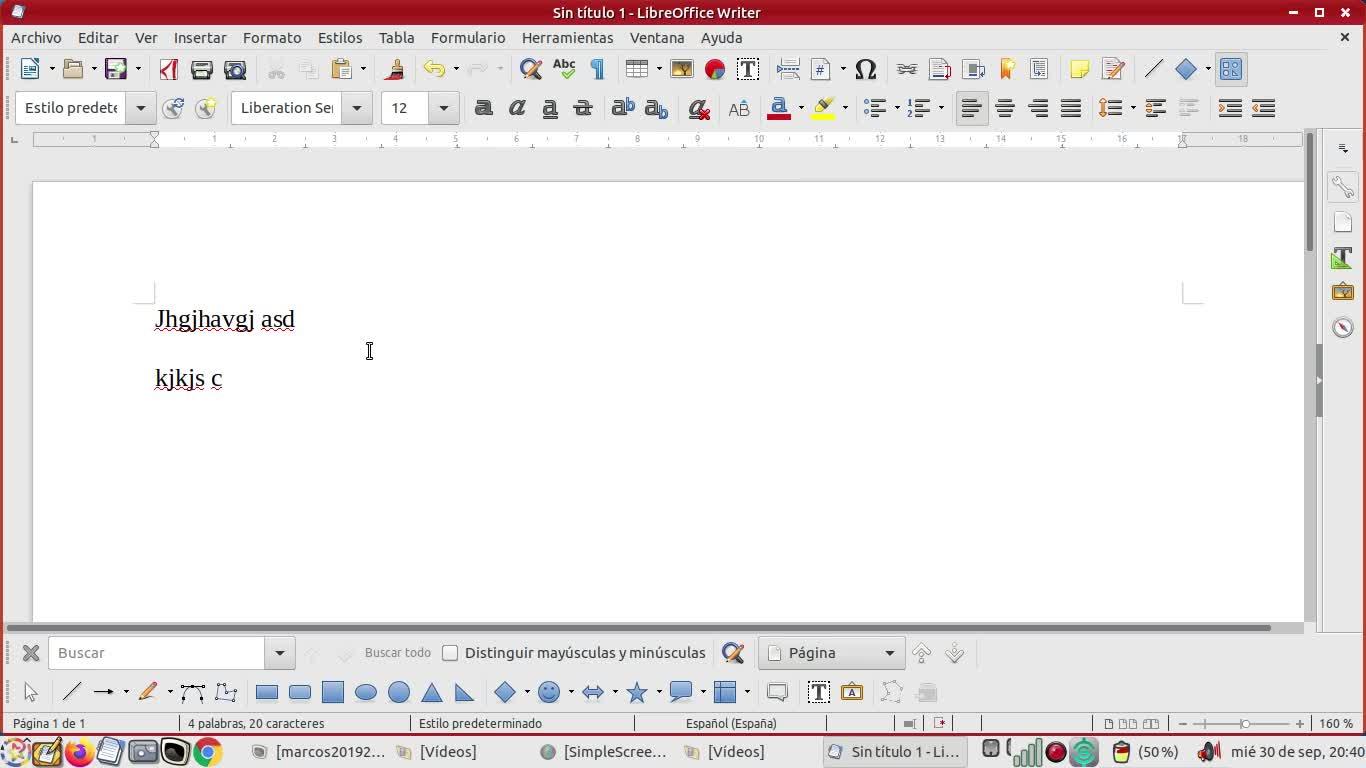Open the Navigator compass in sidebar
This screenshot has height=768, width=1366.
(x=1342, y=327)
